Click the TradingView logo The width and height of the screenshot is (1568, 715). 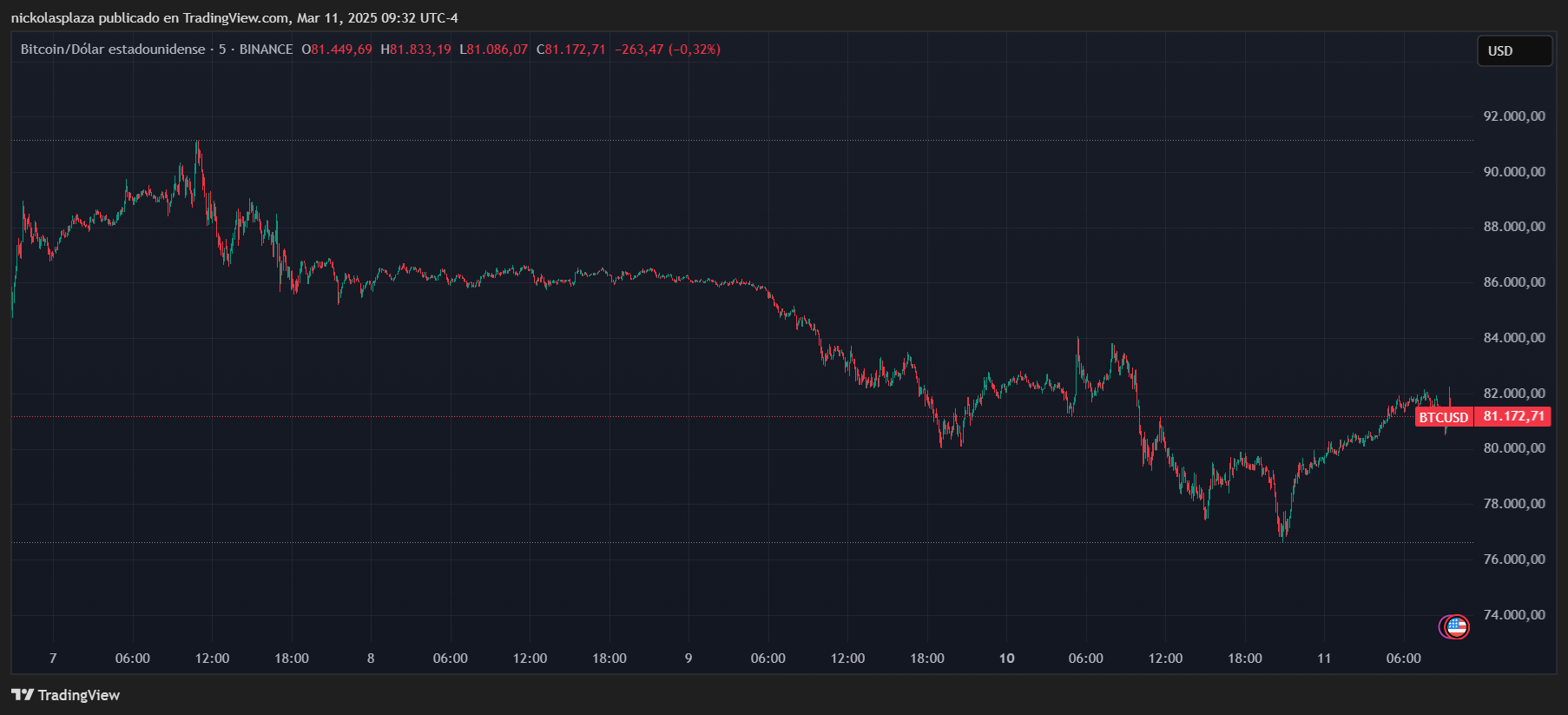[x=66, y=695]
